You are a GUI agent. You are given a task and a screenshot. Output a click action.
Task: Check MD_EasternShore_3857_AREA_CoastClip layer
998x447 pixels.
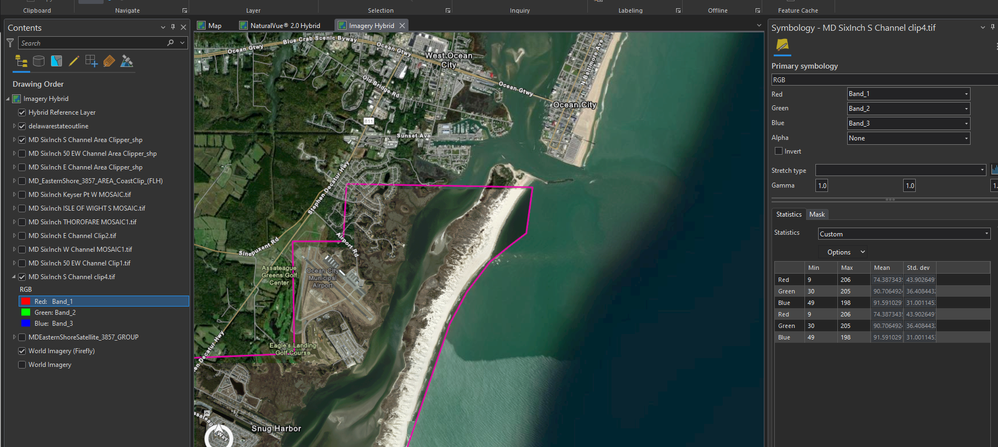pos(22,181)
